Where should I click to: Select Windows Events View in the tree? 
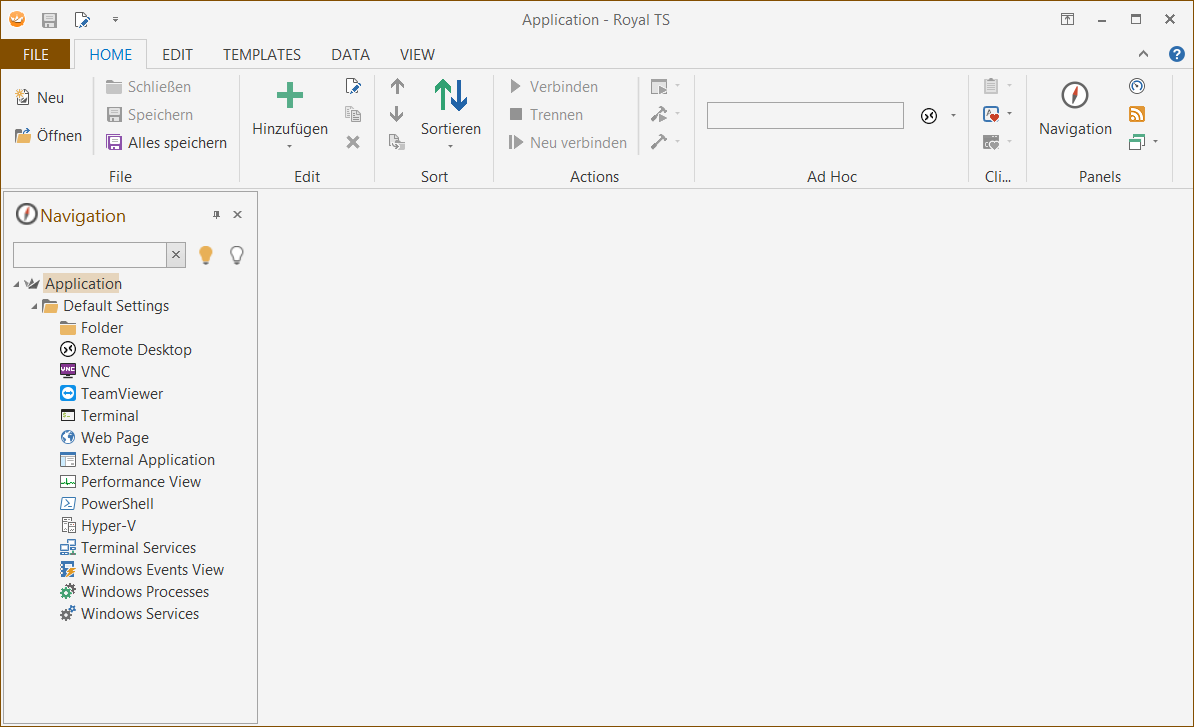point(152,570)
